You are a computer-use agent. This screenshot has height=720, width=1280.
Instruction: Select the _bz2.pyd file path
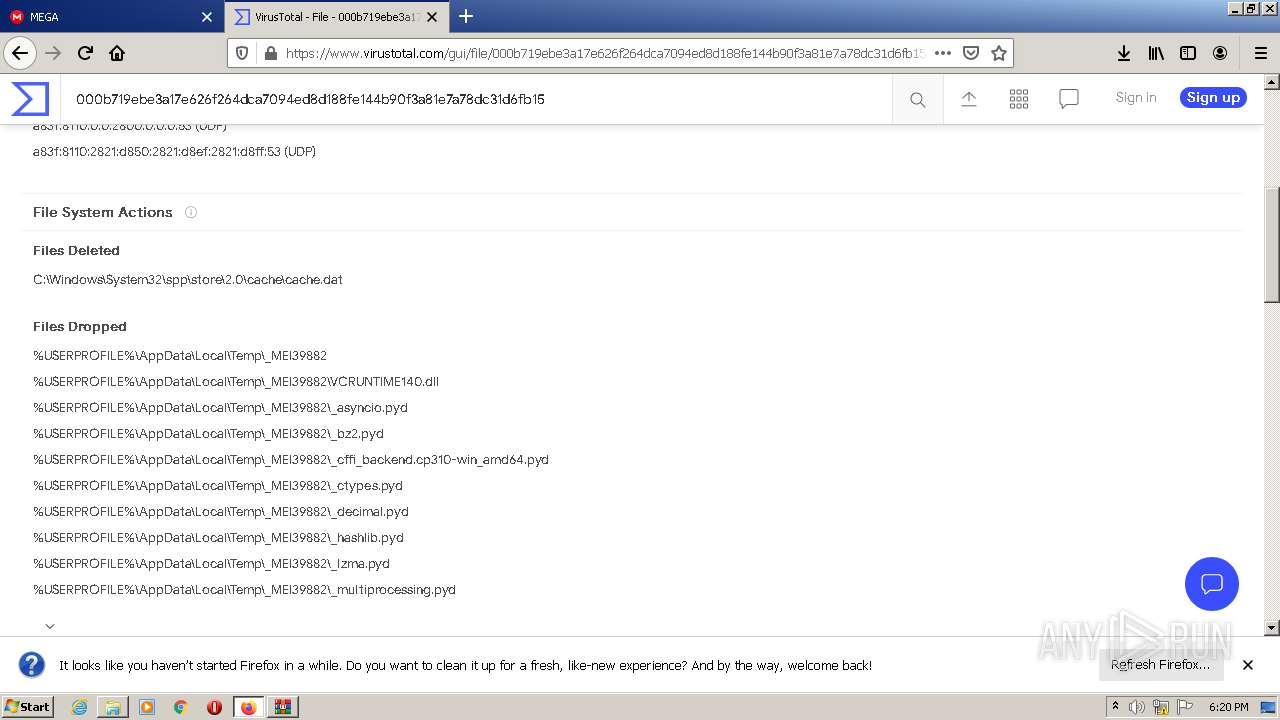[x=208, y=433]
